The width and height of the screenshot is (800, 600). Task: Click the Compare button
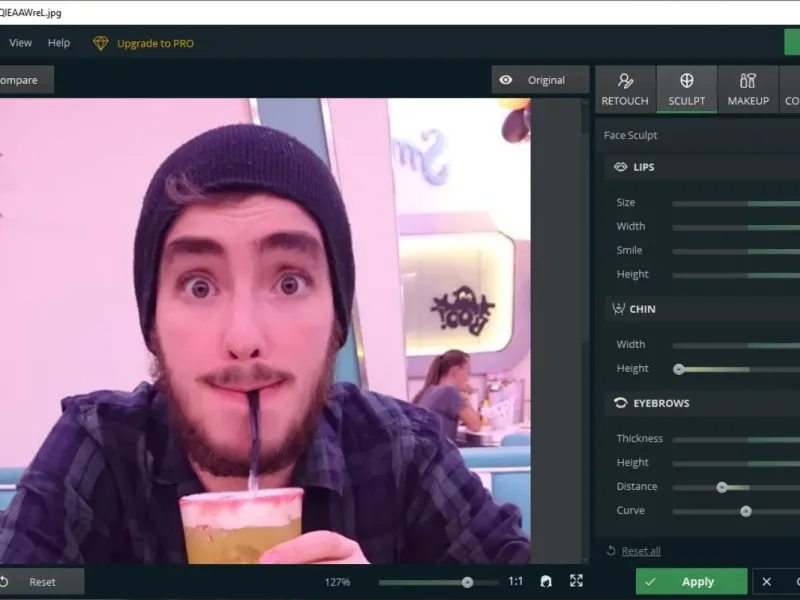(x=26, y=80)
